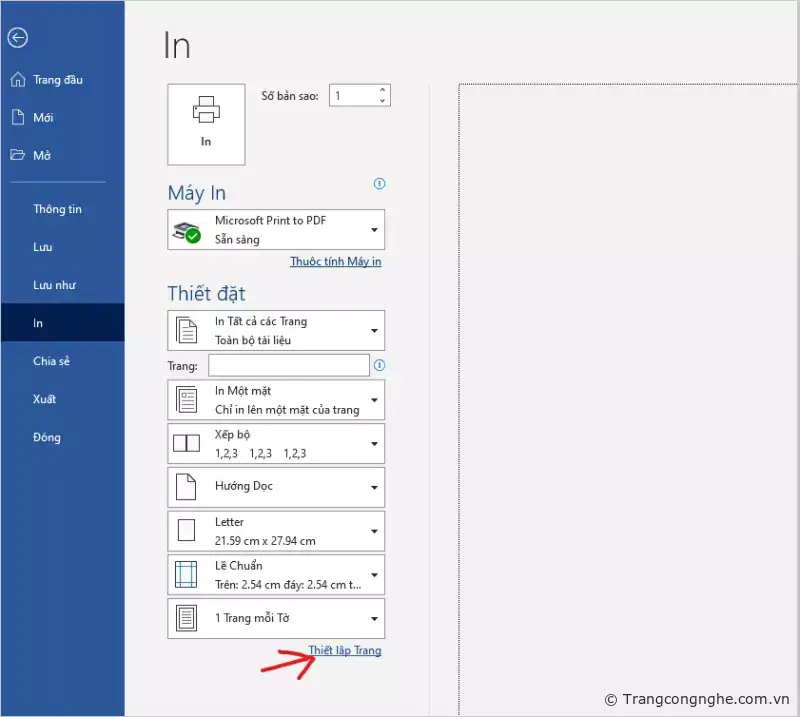
Task: Expand Microsoft Print to PDF printer dropdown
Action: [276, 230]
